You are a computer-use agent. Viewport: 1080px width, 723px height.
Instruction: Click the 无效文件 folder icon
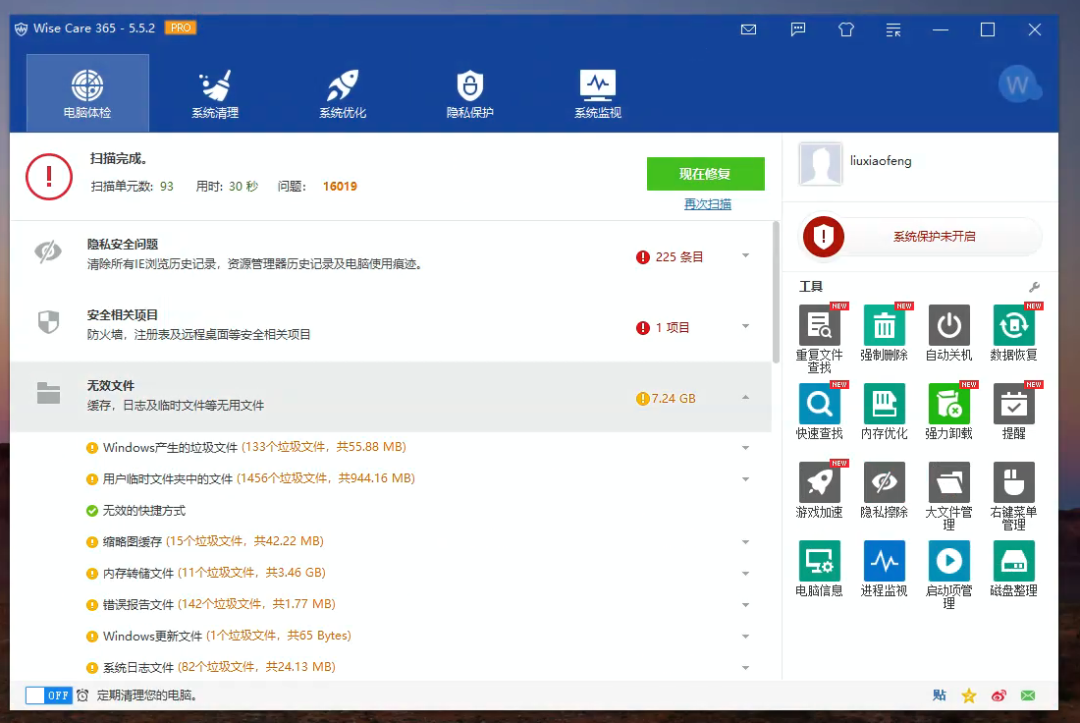click(x=48, y=393)
